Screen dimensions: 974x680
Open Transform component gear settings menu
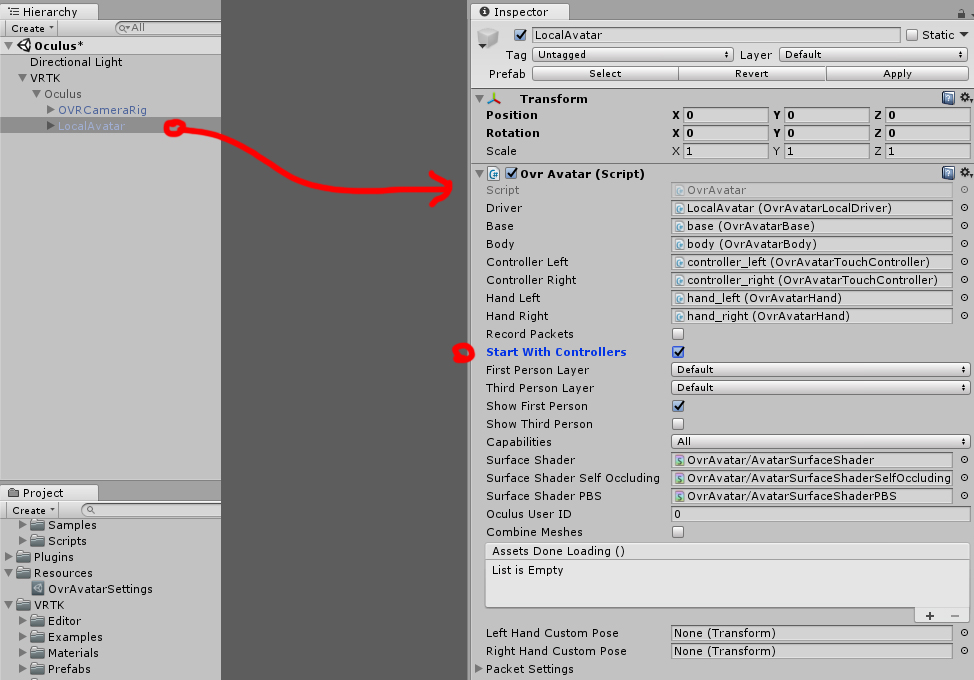pyautogui.click(x=966, y=98)
